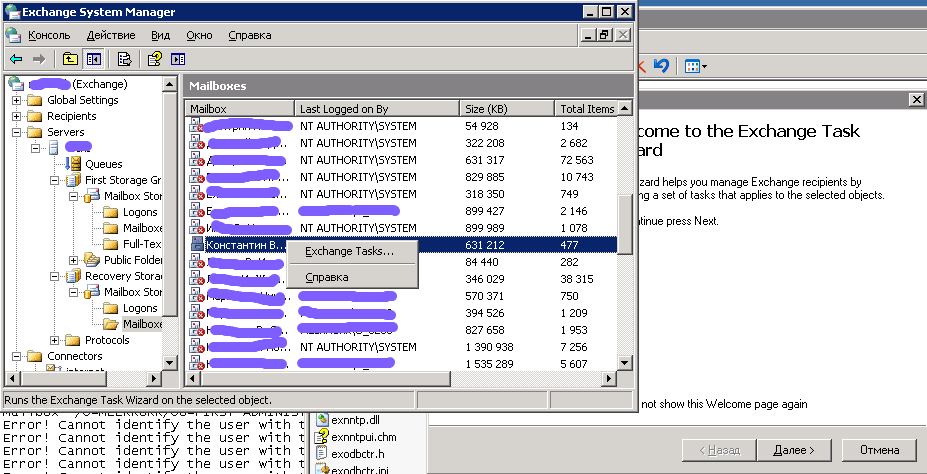927x474 pixels.
Task: Click the Exchange System Manager title icon
Action: tap(11, 11)
